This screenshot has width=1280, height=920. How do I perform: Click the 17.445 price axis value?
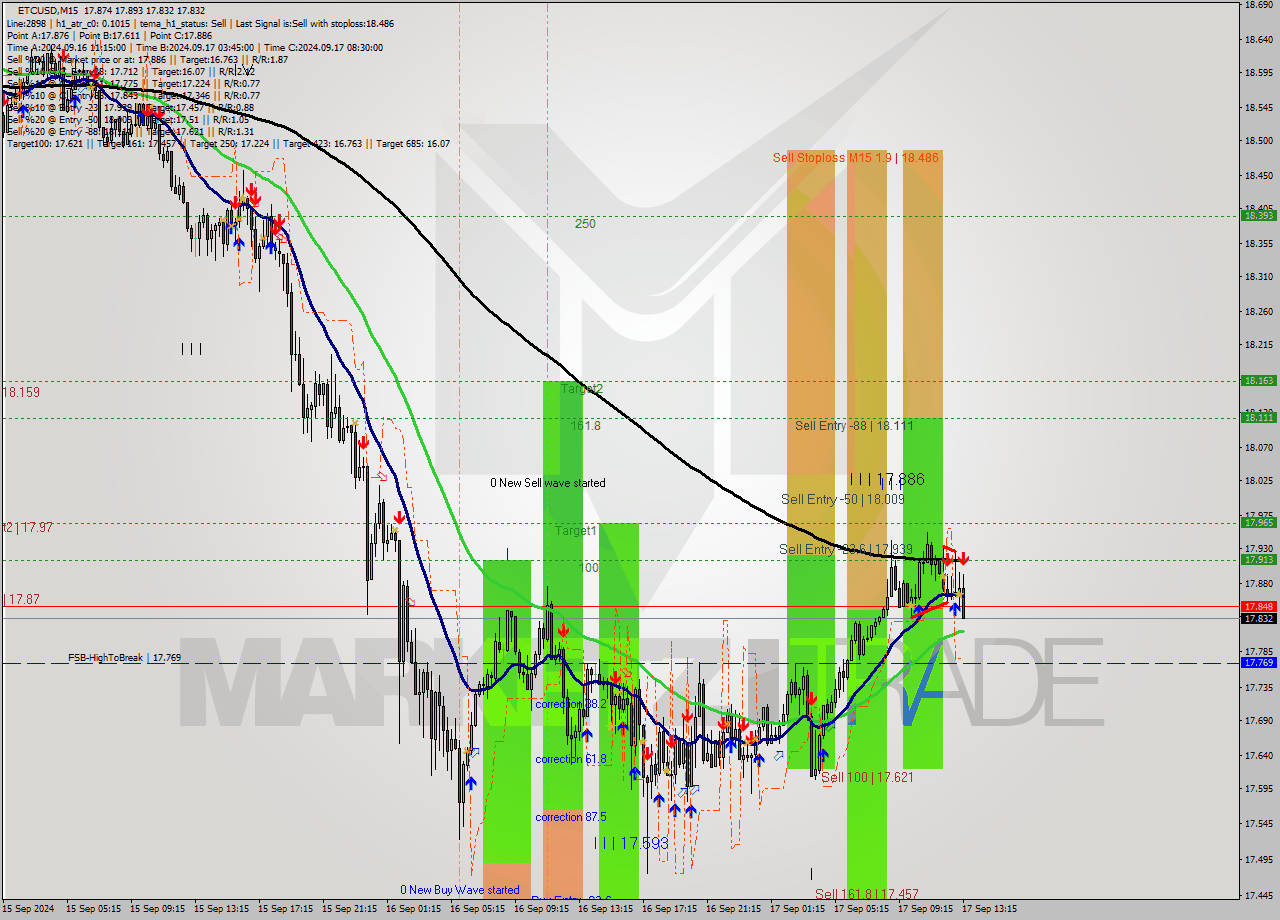point(1258,895)
